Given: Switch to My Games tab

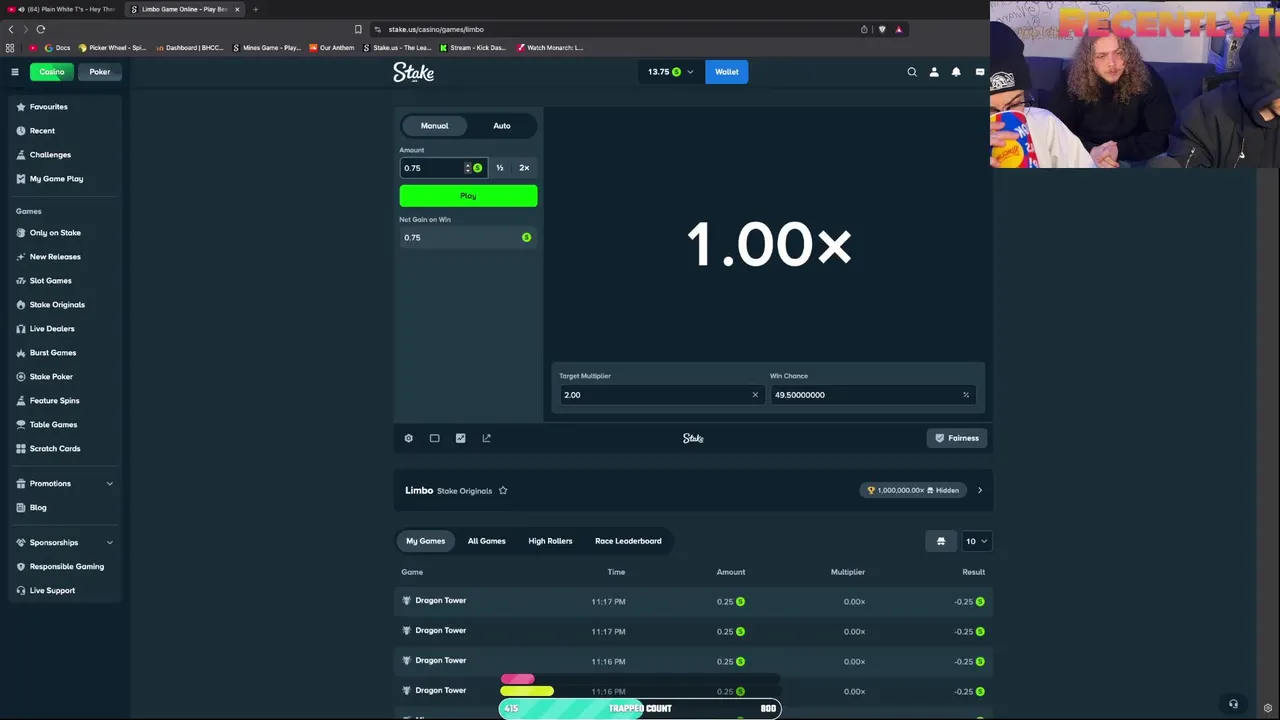Looking at the screenshot, I should pyautogui.click(x=425, y=541).
